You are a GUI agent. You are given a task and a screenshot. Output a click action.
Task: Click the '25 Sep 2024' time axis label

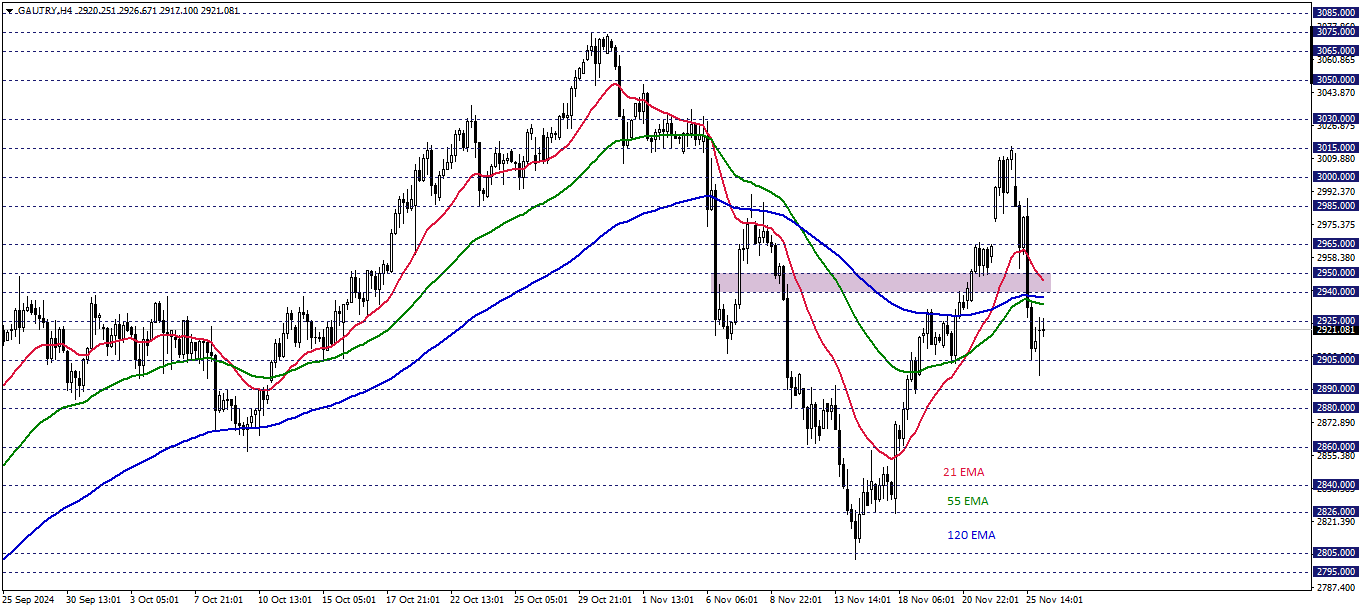tap(29, 600)
